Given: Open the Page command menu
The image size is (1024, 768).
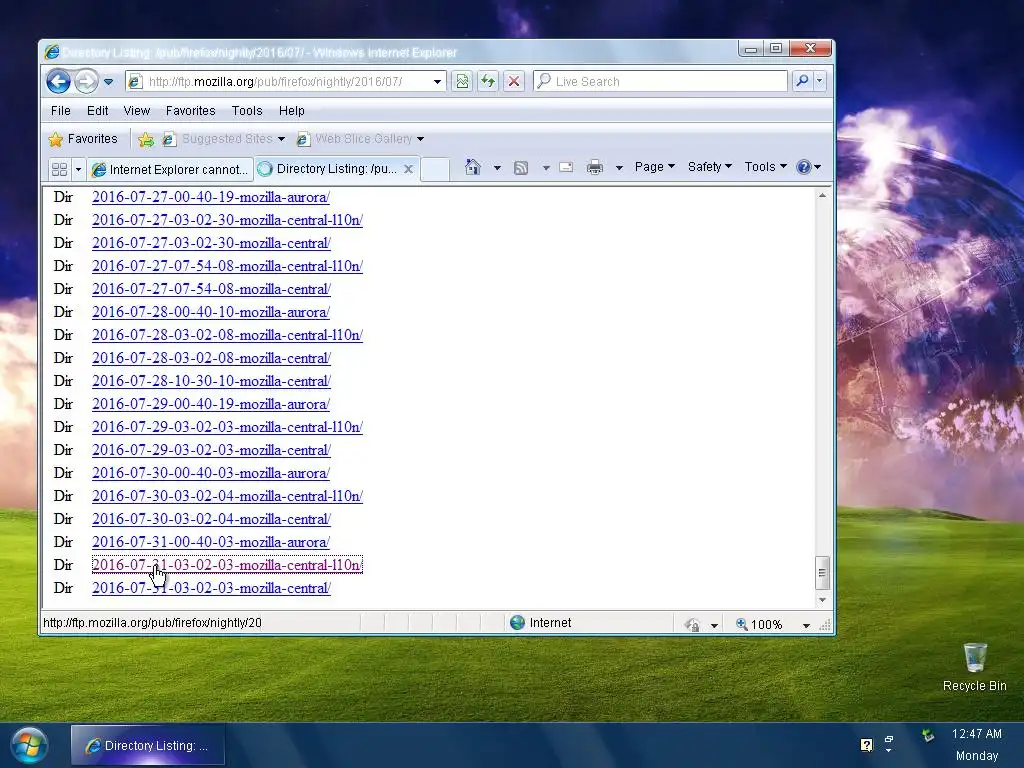Looking at the screenshot, I should pyautogui.click(x=654, y=167).
